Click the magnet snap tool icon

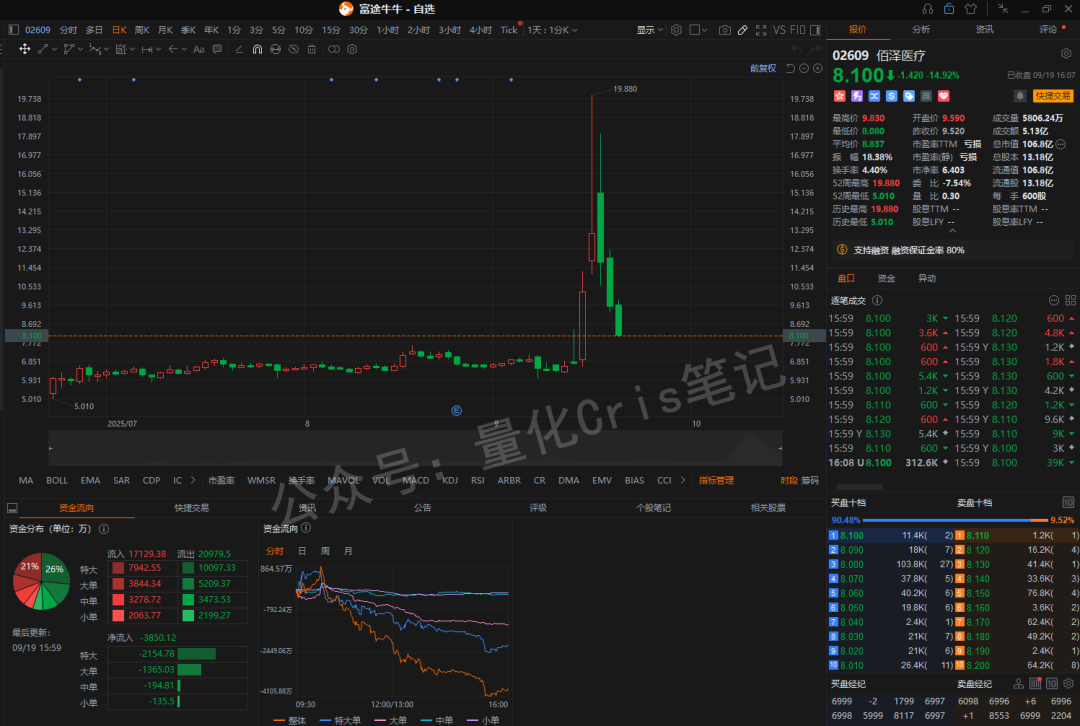click(259, 48)
